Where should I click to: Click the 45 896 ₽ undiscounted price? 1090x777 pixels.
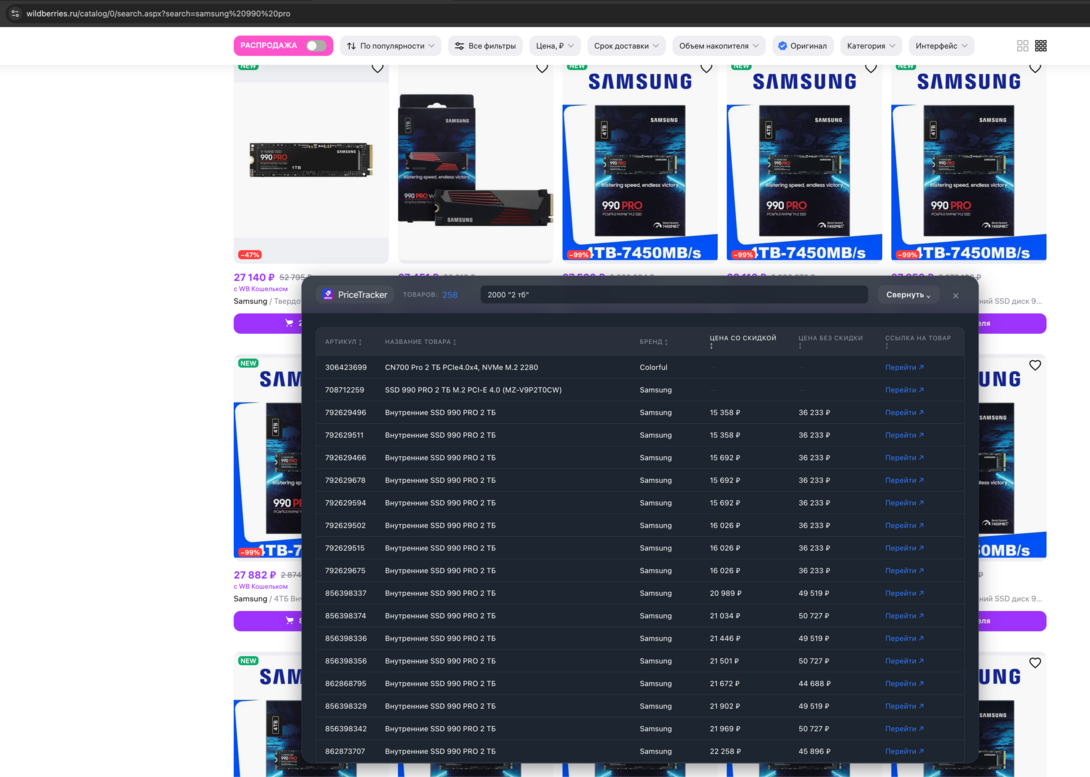coord(814,751)
